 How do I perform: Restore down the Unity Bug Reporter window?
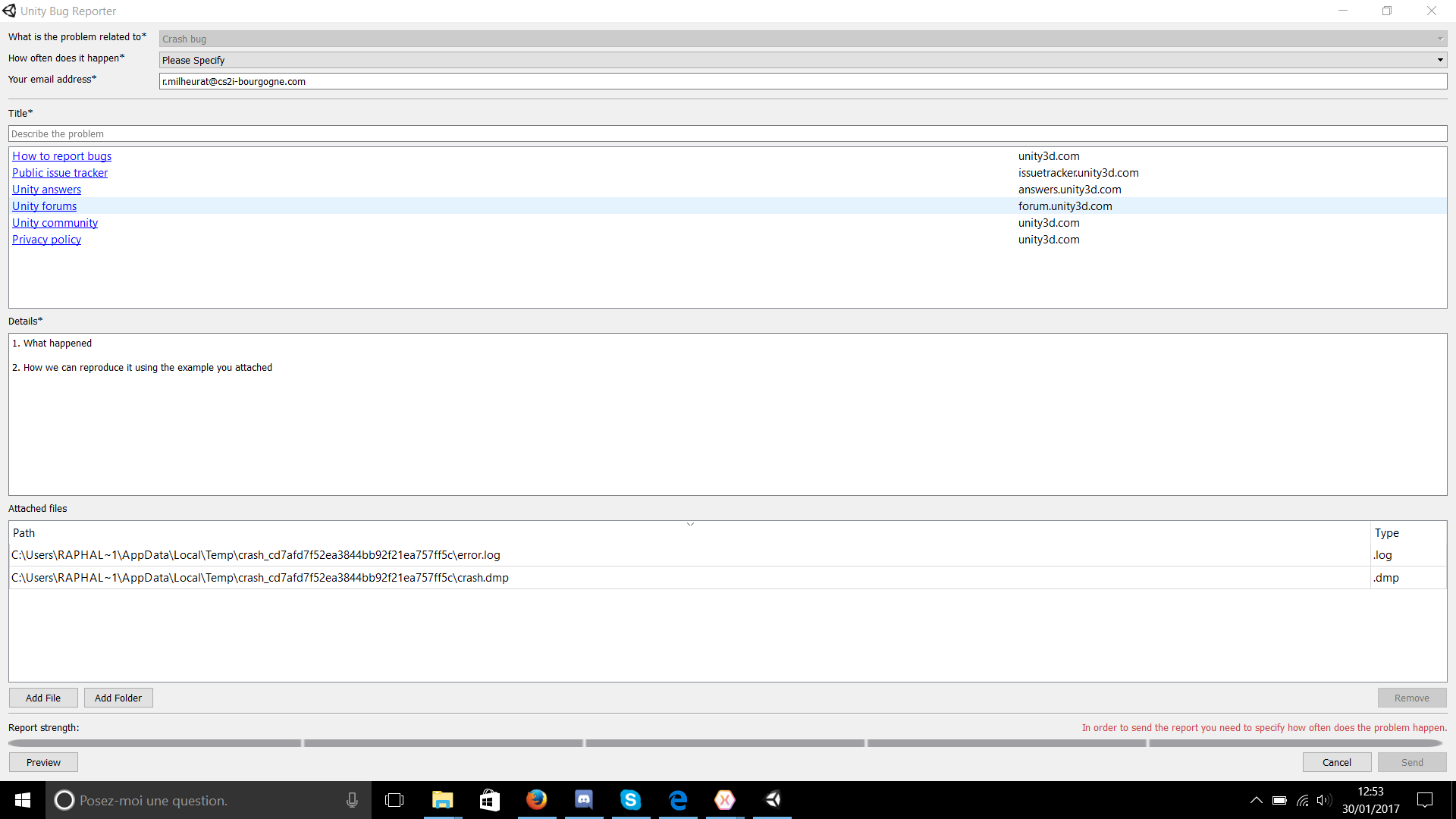(x=1387, y=11)
